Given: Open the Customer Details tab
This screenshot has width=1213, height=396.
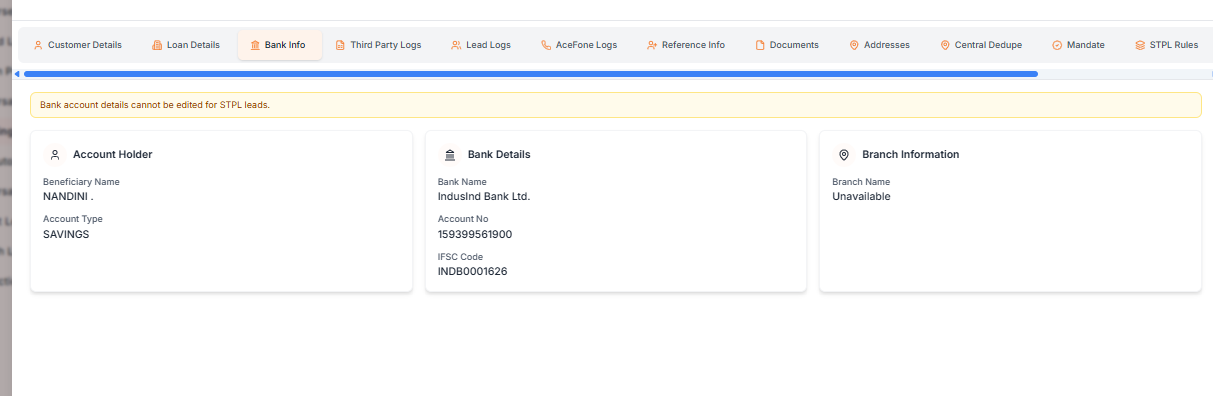Looking at the screenshot, I should pyautogui.click(x=78, y=45).
